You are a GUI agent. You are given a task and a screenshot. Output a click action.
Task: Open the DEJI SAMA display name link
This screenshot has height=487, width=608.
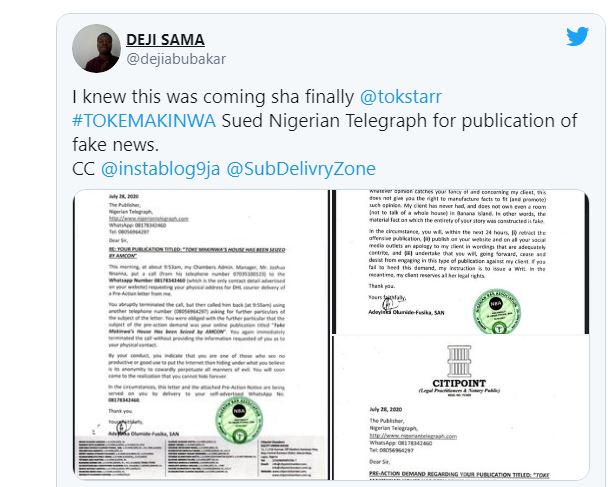[x=165, y=40]
